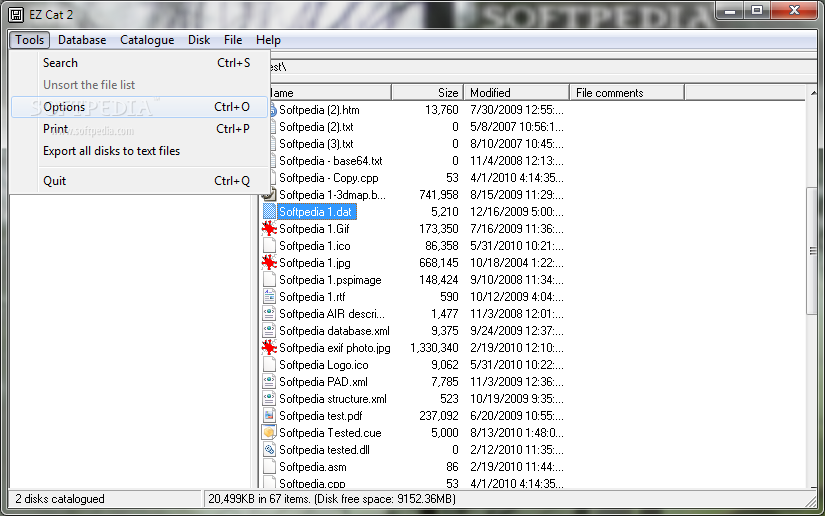Click the path field above the file list
The height and width of the screenshot is (516, 825).
click(x=542, y=67)
